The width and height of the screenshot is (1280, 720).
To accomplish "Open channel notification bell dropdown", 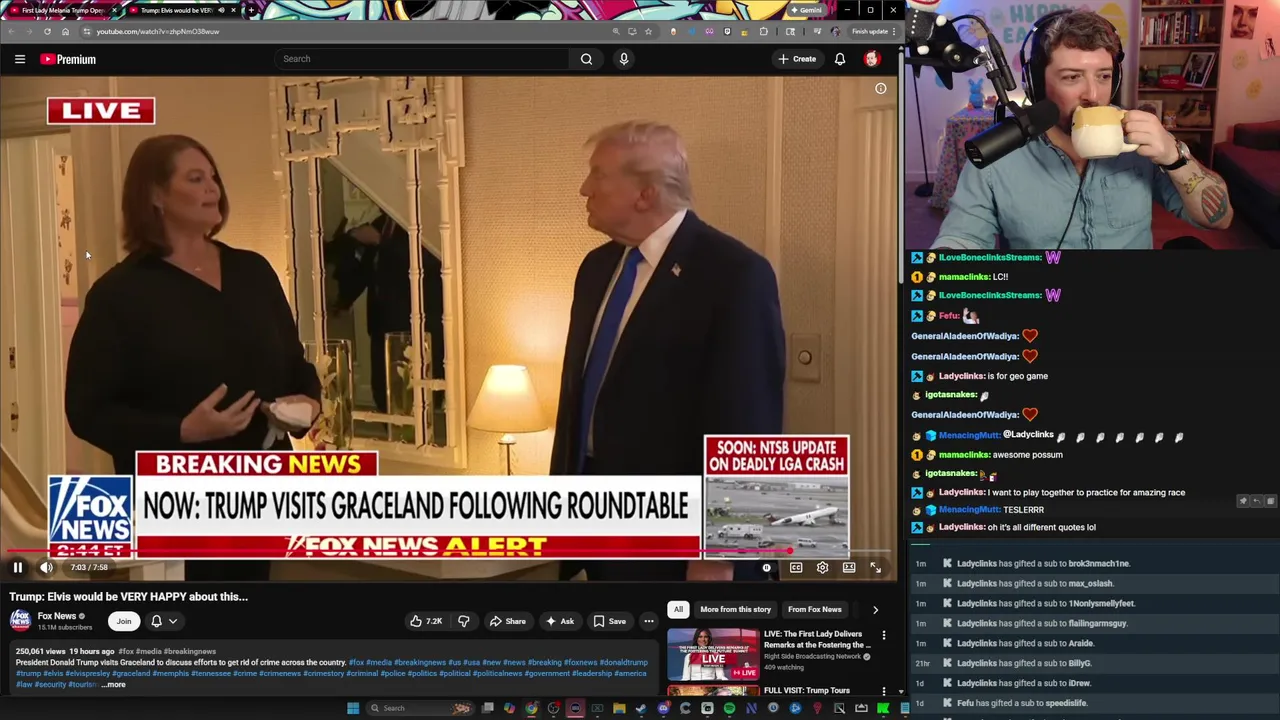I will pos(163,621).
